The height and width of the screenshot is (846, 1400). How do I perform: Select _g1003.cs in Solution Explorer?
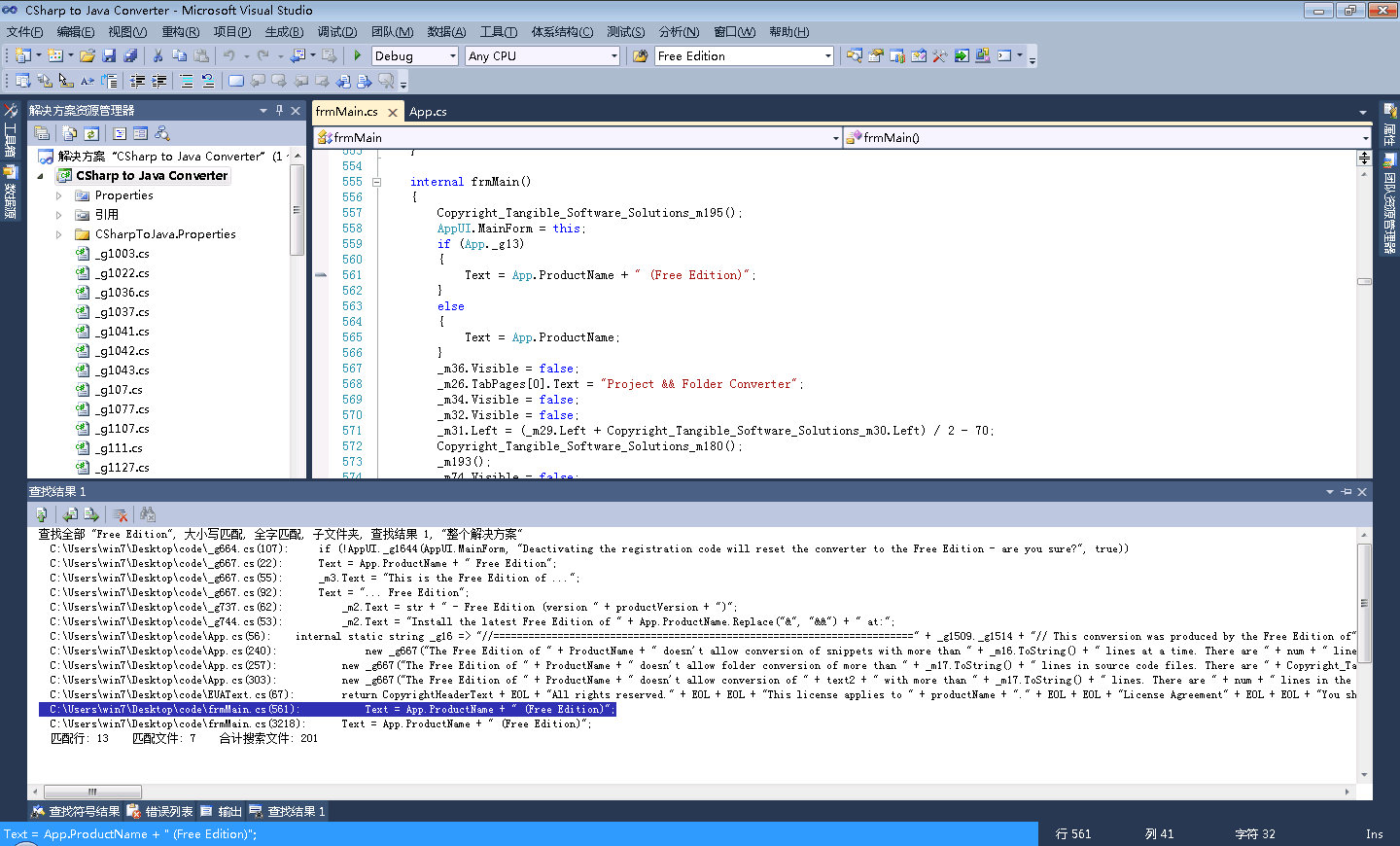[x=122, y=254]
